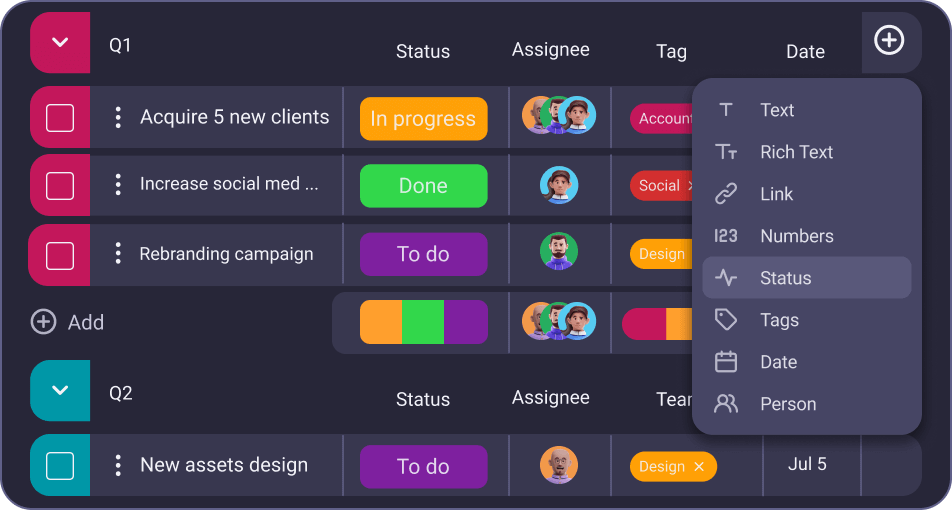Open three-dot menu for New assets design
The width and height of the screenshot is (952, 510).
(x=118, y=465)
